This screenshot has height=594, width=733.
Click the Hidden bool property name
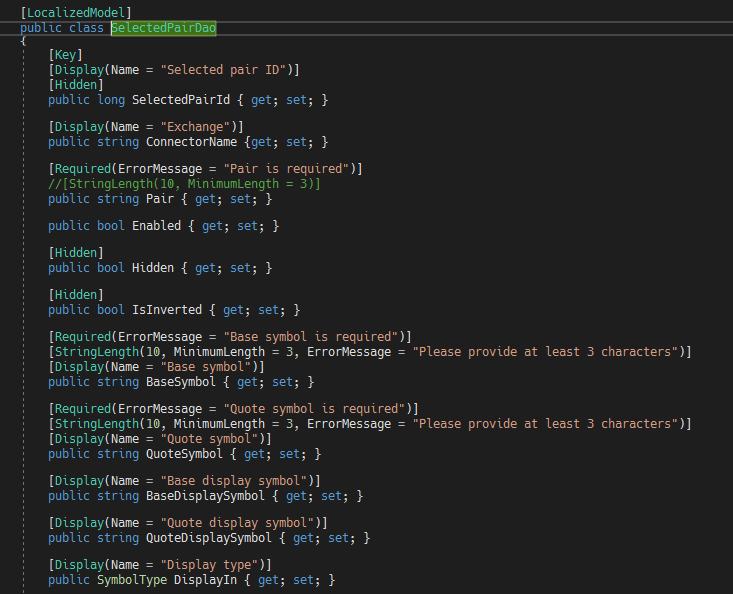point(153,268)
